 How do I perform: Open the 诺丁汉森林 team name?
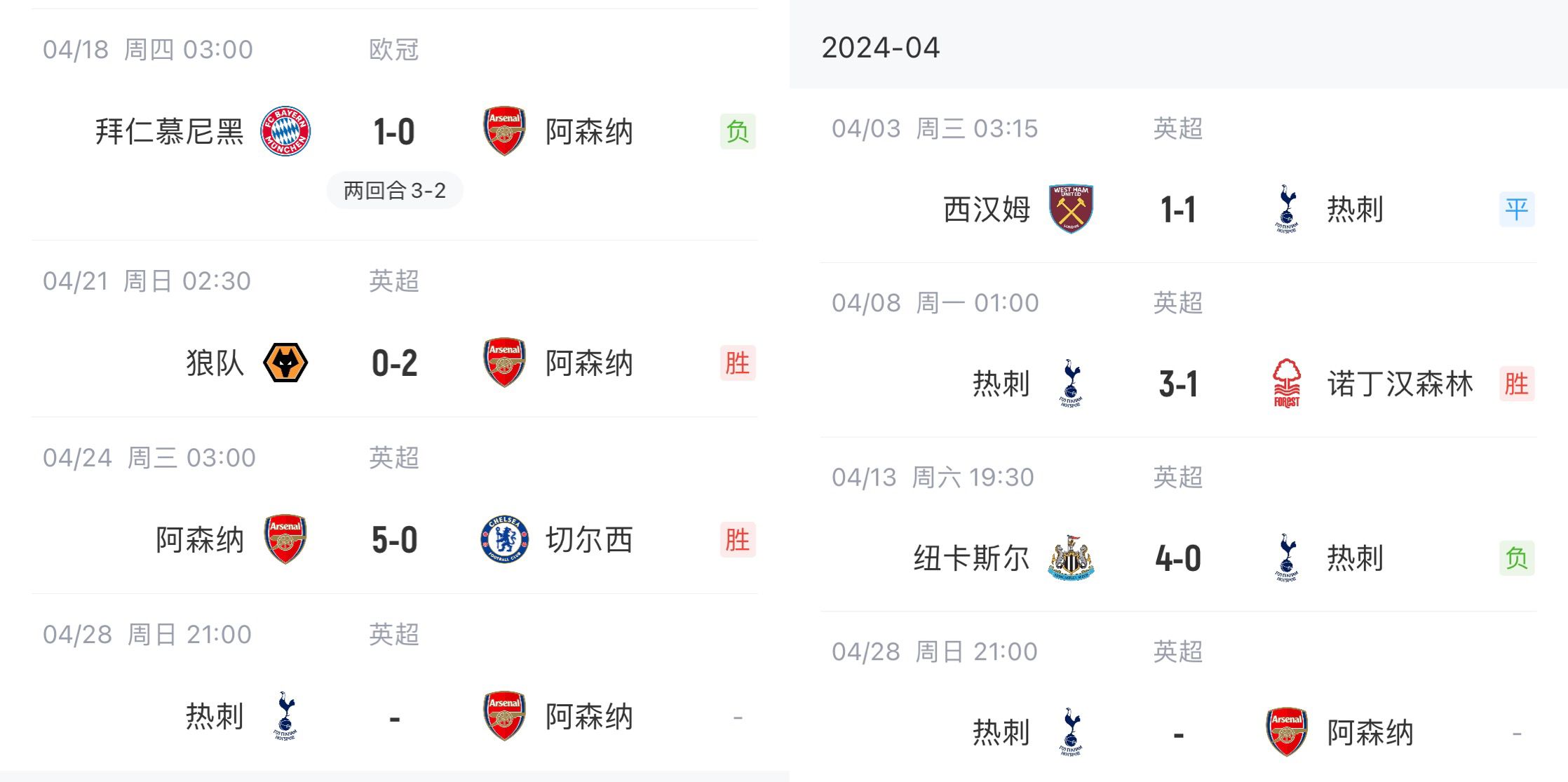click(x=1400, y=384)
